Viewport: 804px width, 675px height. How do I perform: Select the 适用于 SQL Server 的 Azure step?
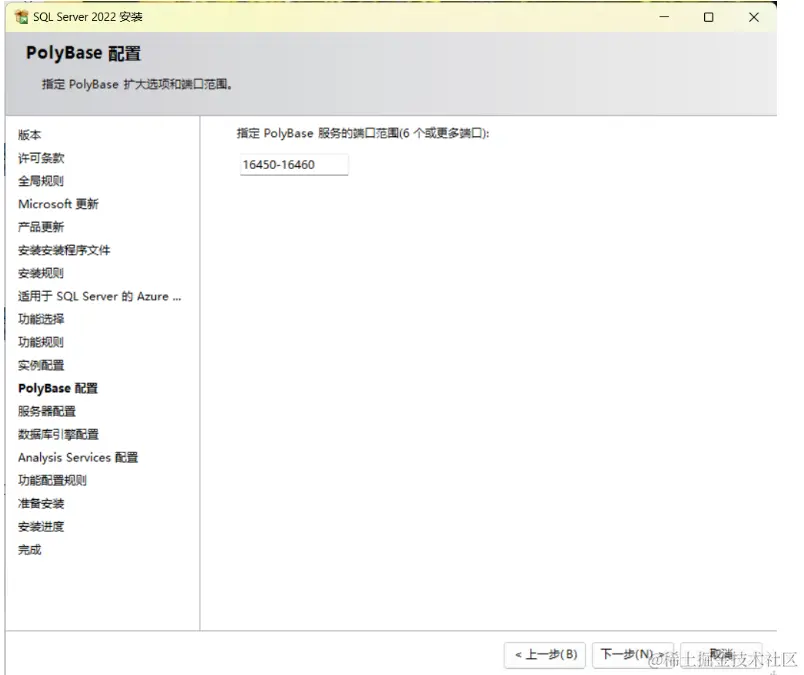coord(99,296)
